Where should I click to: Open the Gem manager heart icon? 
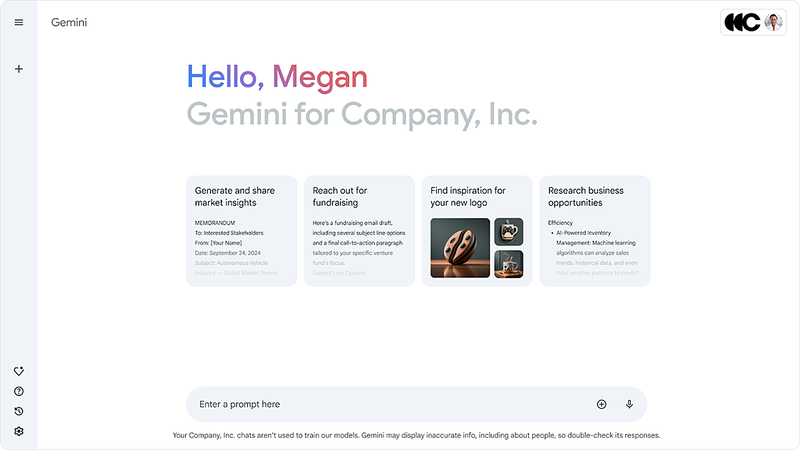coord(19,371)
